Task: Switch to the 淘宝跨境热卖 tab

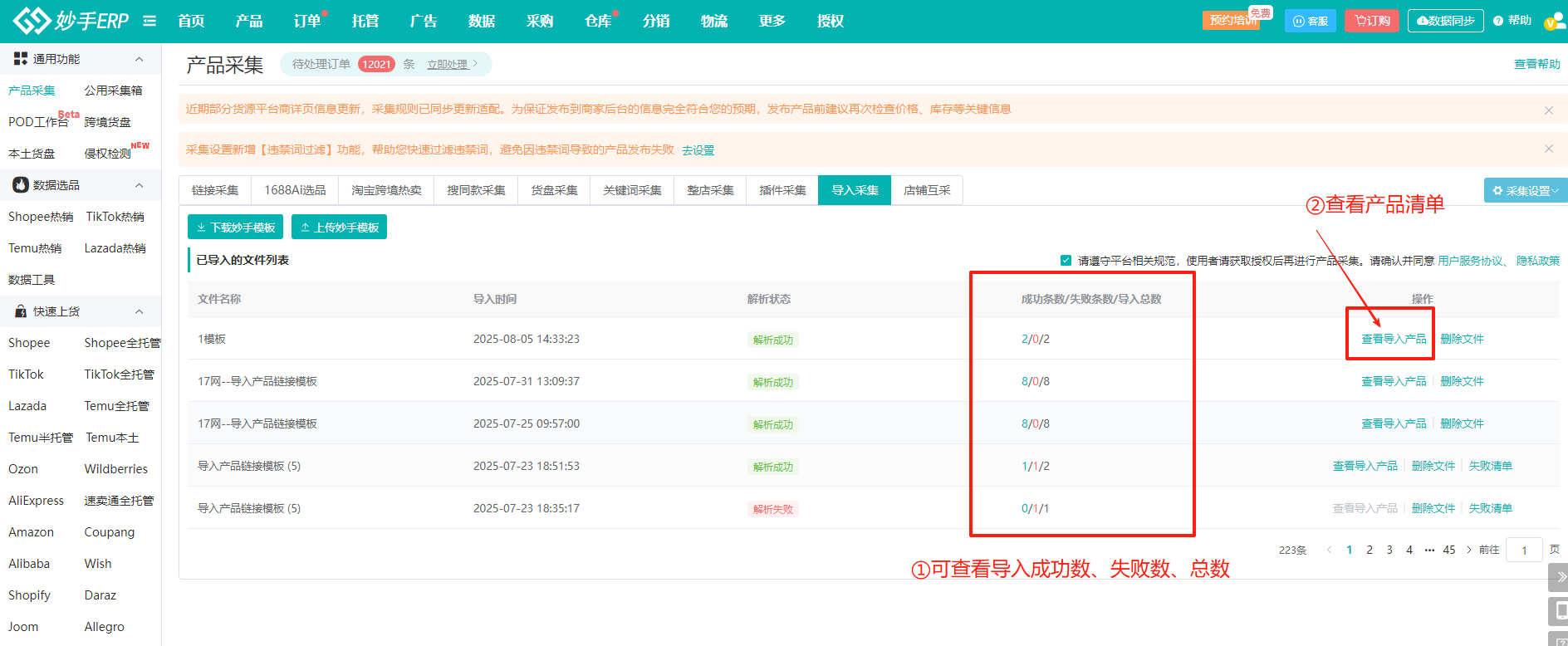Action: click(x=386, y=190)
